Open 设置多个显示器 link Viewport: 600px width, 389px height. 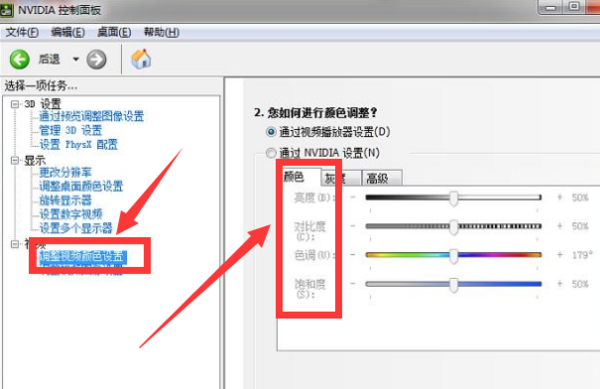(76, 228)
